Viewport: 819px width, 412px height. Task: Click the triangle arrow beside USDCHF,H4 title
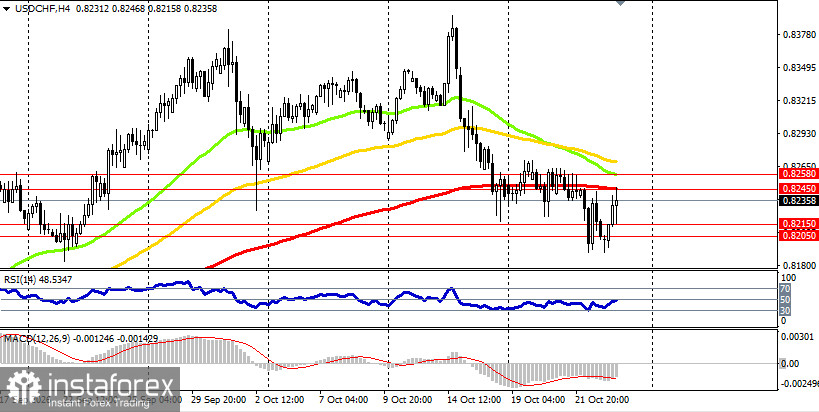pos(6,9)
